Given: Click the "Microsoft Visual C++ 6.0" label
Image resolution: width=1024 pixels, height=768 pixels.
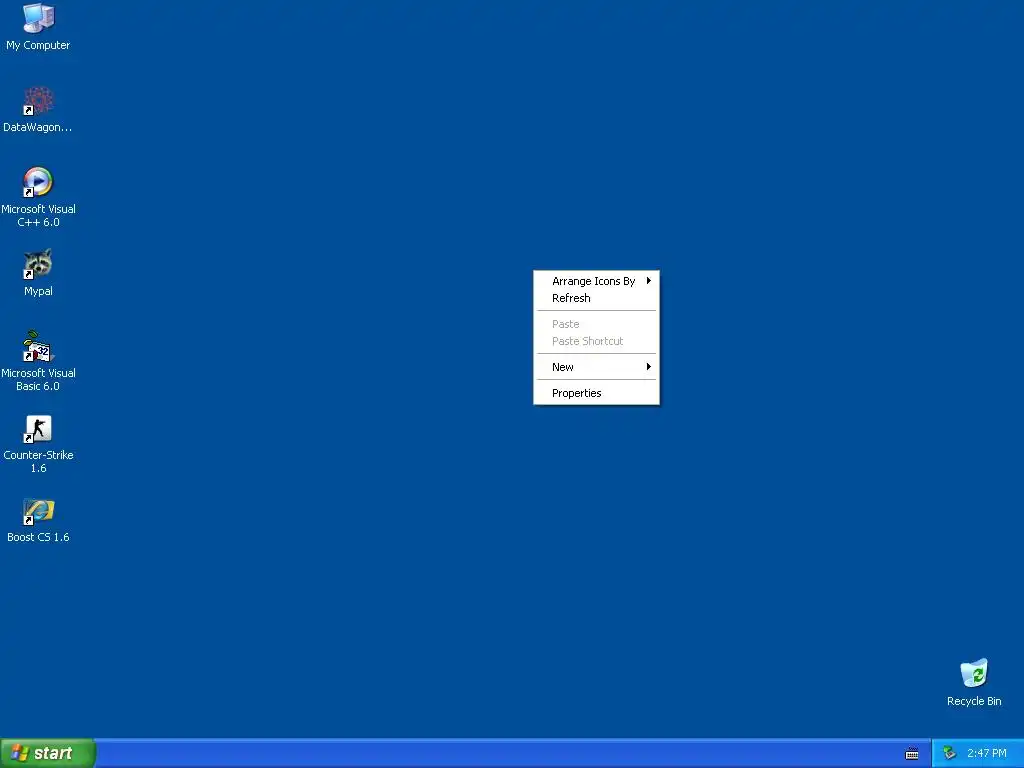Looking at the screenshot, I should click(38, 216).
